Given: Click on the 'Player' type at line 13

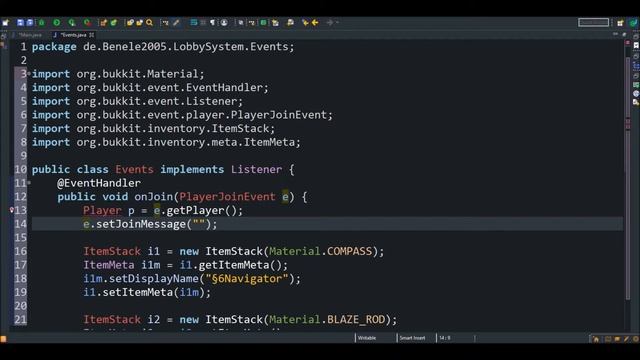Looking at the screenshot, I should (102, 210).
